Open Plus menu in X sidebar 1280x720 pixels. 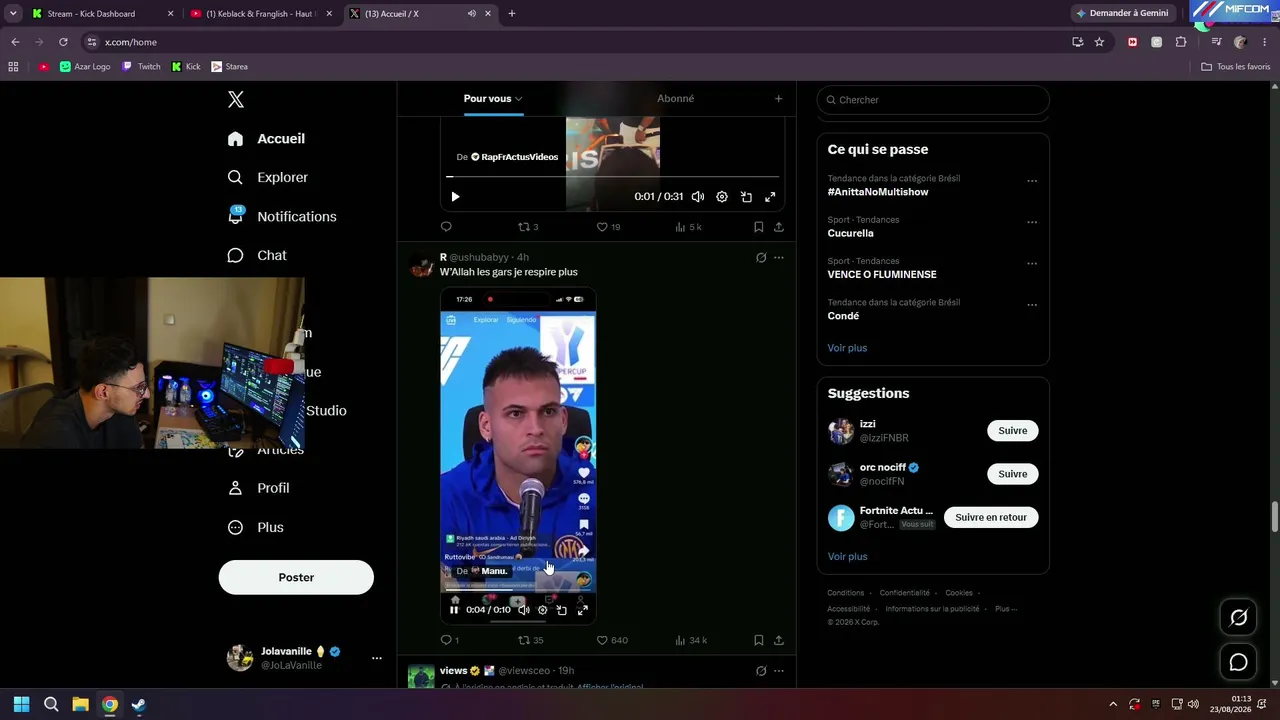click(256, 527)
